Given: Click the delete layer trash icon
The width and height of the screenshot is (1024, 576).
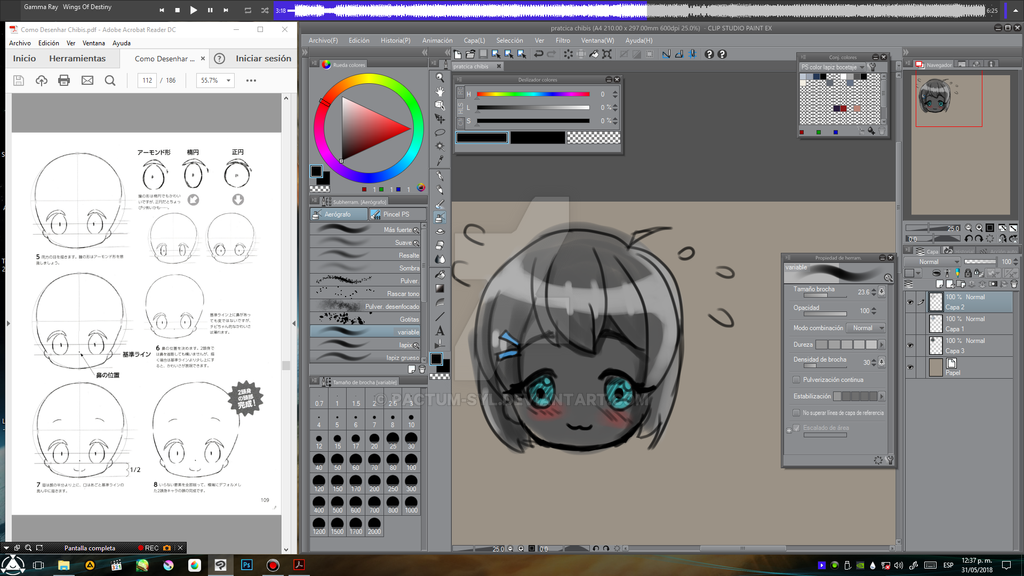Looking at the screenshot, I should (x=1014, y=284).
